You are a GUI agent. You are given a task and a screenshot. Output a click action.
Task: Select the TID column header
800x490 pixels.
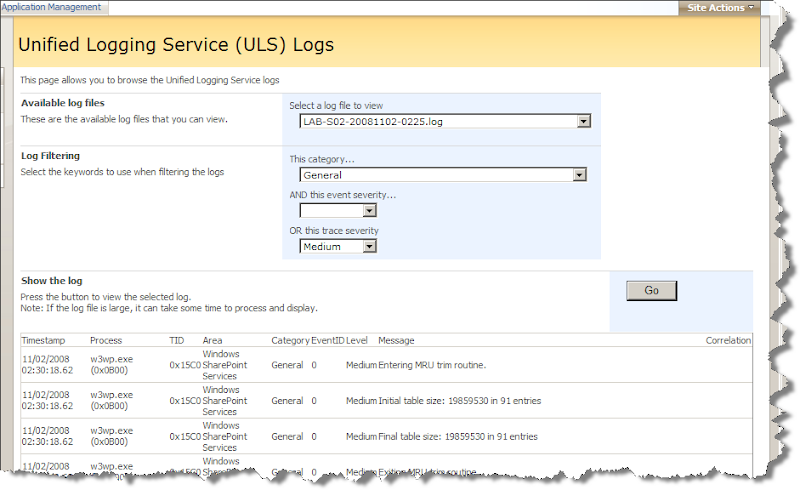177,341
